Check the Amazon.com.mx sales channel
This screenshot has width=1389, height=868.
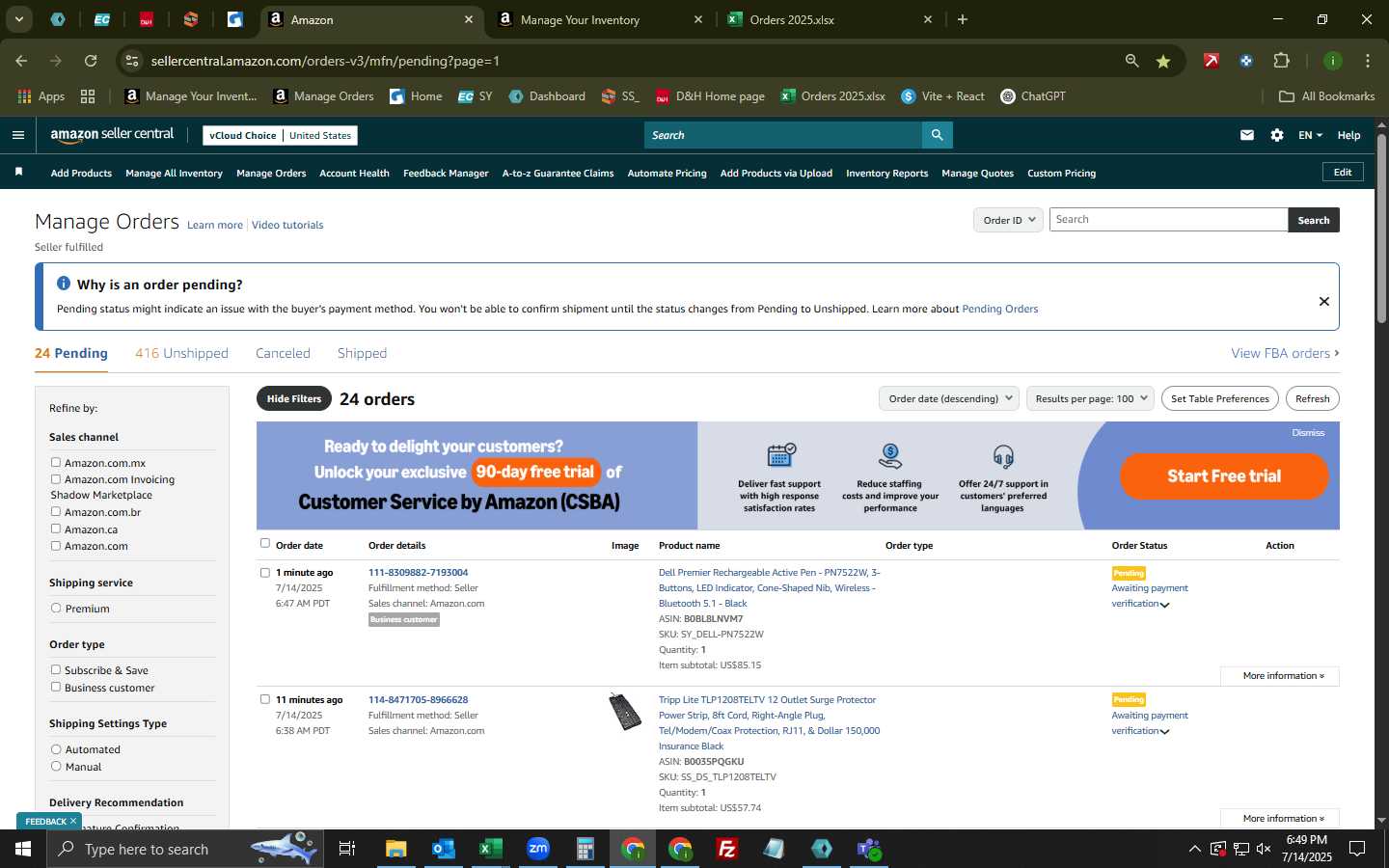[56, 463]
